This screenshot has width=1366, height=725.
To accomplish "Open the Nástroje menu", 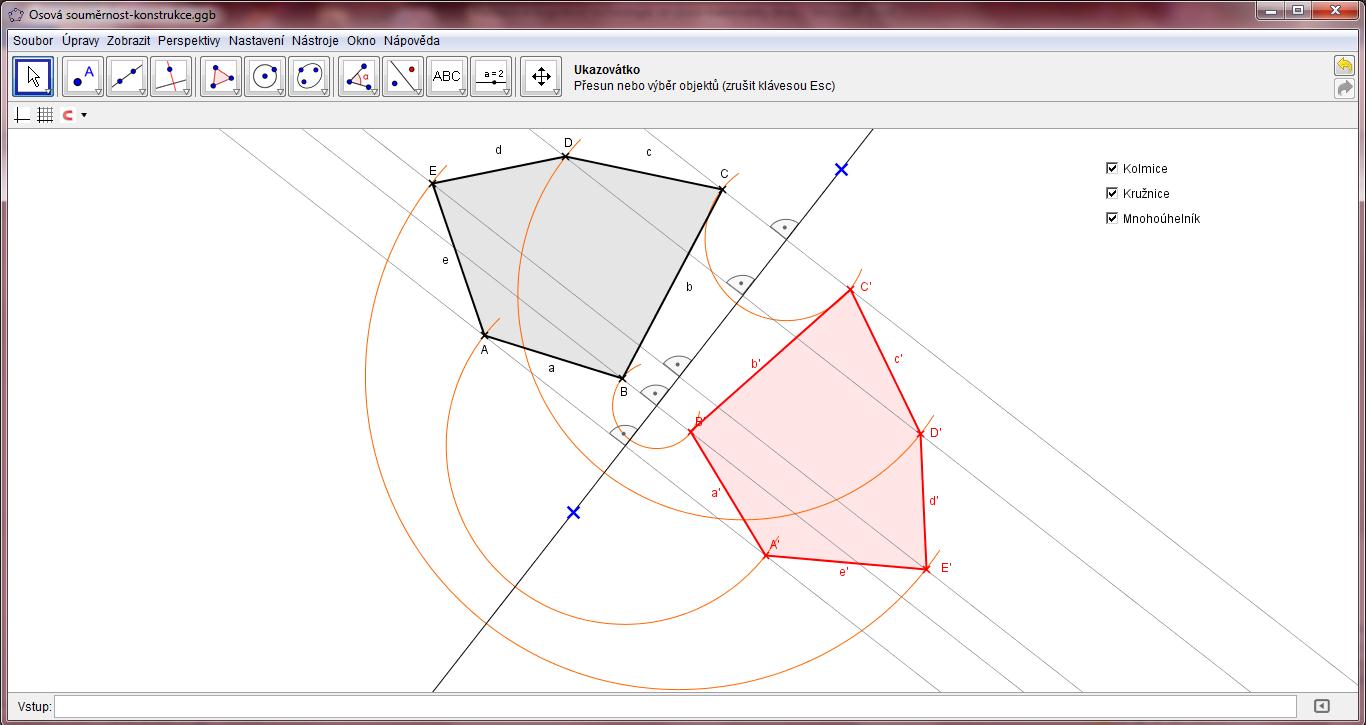I will 315,41.
